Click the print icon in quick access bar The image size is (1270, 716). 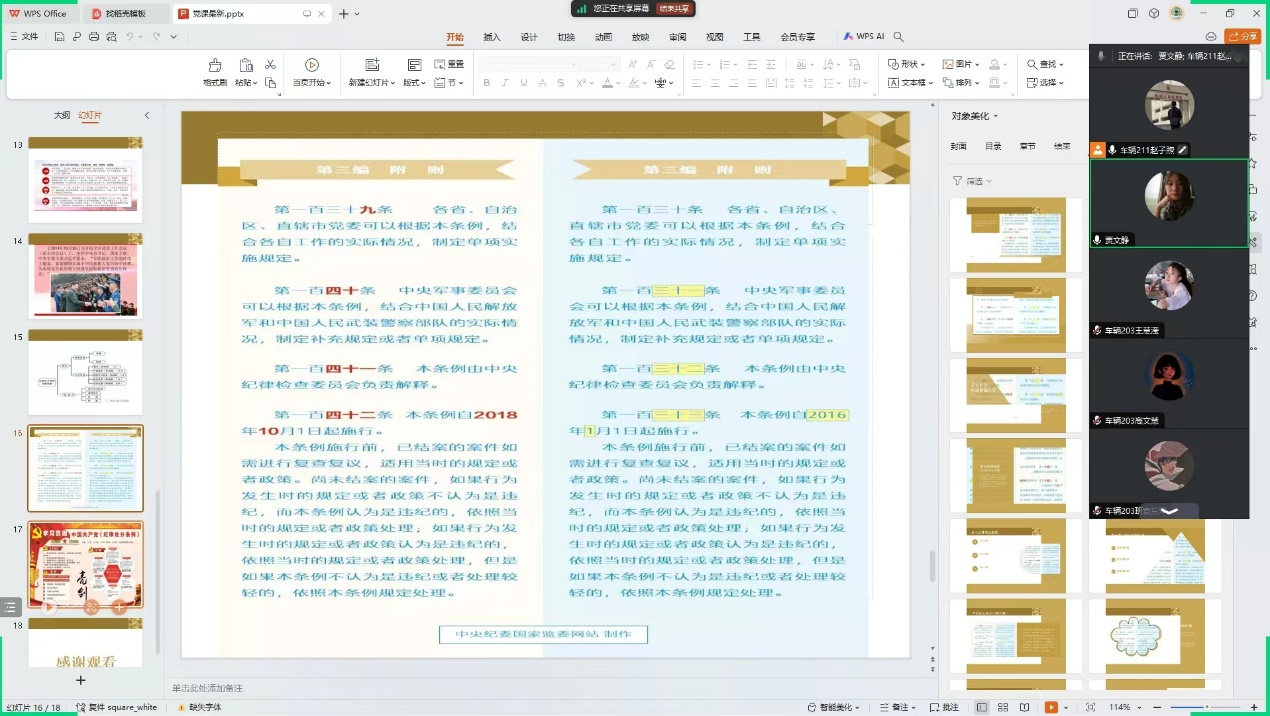coord(94,37)
